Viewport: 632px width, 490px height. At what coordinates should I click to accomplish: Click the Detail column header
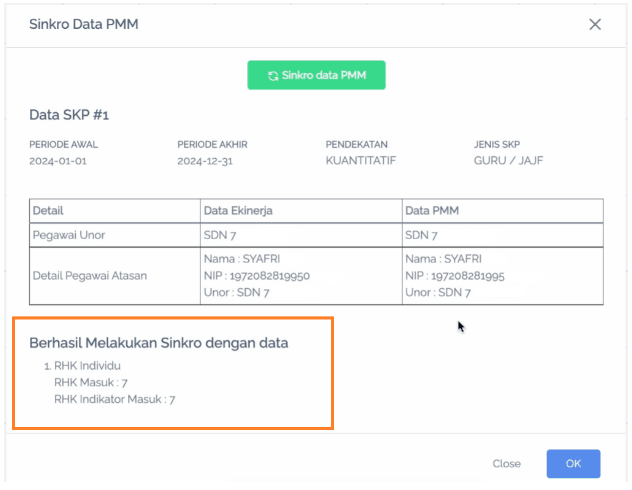click(49, 210)
